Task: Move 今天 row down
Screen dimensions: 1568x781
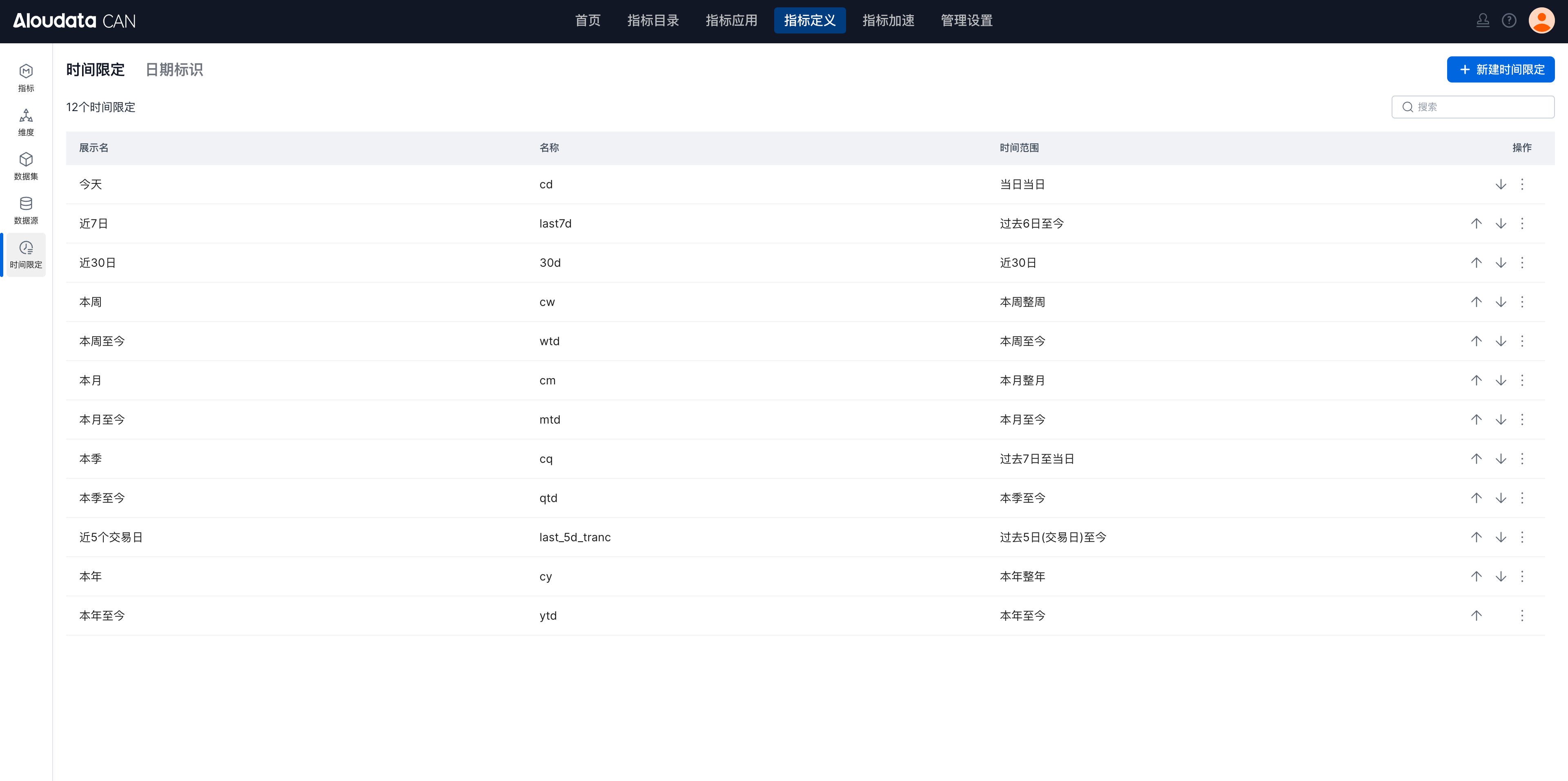Action: click(x=1501, y=185)
